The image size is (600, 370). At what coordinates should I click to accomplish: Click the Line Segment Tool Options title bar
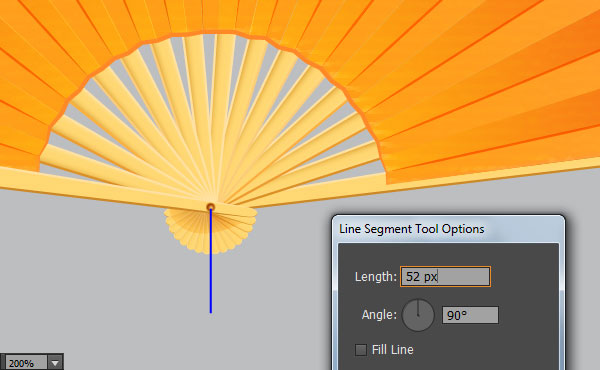[x=448, y=229]
